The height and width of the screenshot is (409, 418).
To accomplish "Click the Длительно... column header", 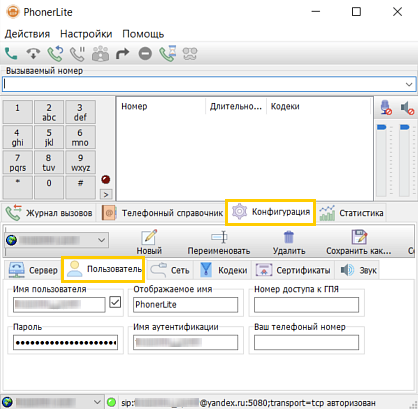I will (x=236, y=106).
